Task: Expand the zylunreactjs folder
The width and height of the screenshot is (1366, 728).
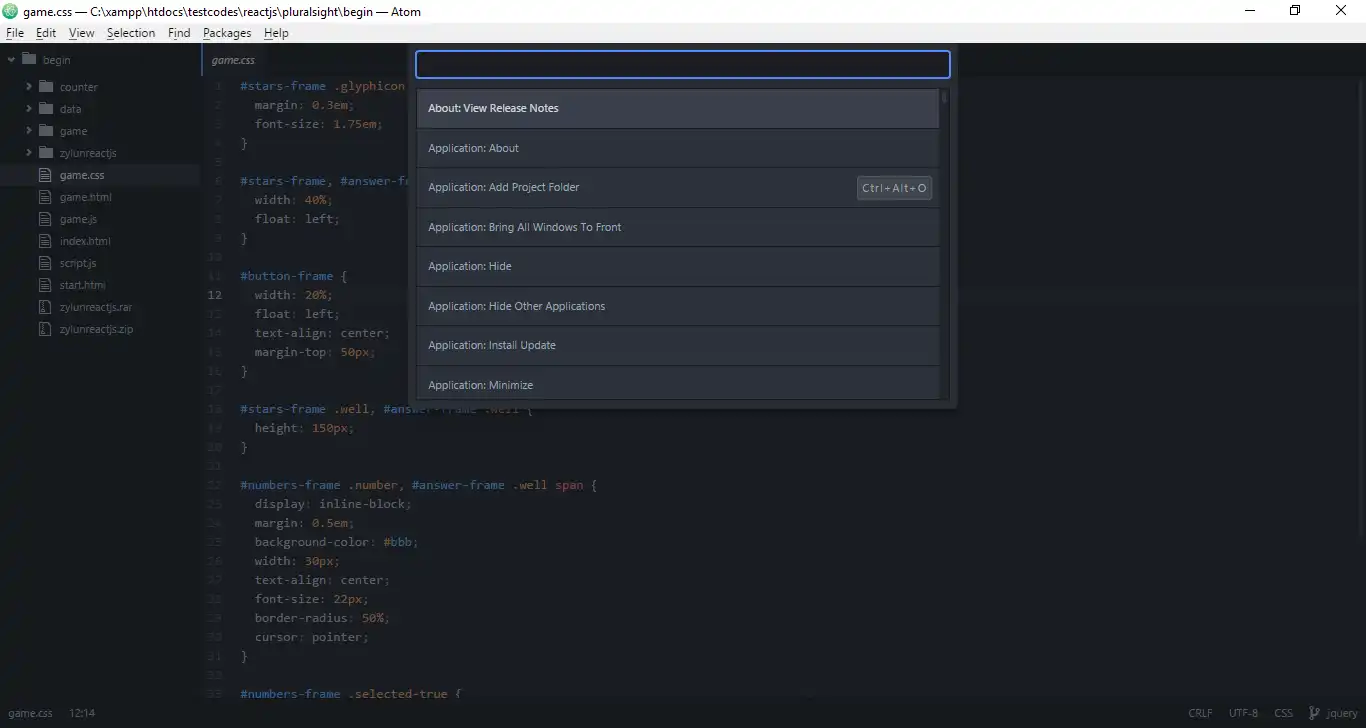Action: (28, 152)
